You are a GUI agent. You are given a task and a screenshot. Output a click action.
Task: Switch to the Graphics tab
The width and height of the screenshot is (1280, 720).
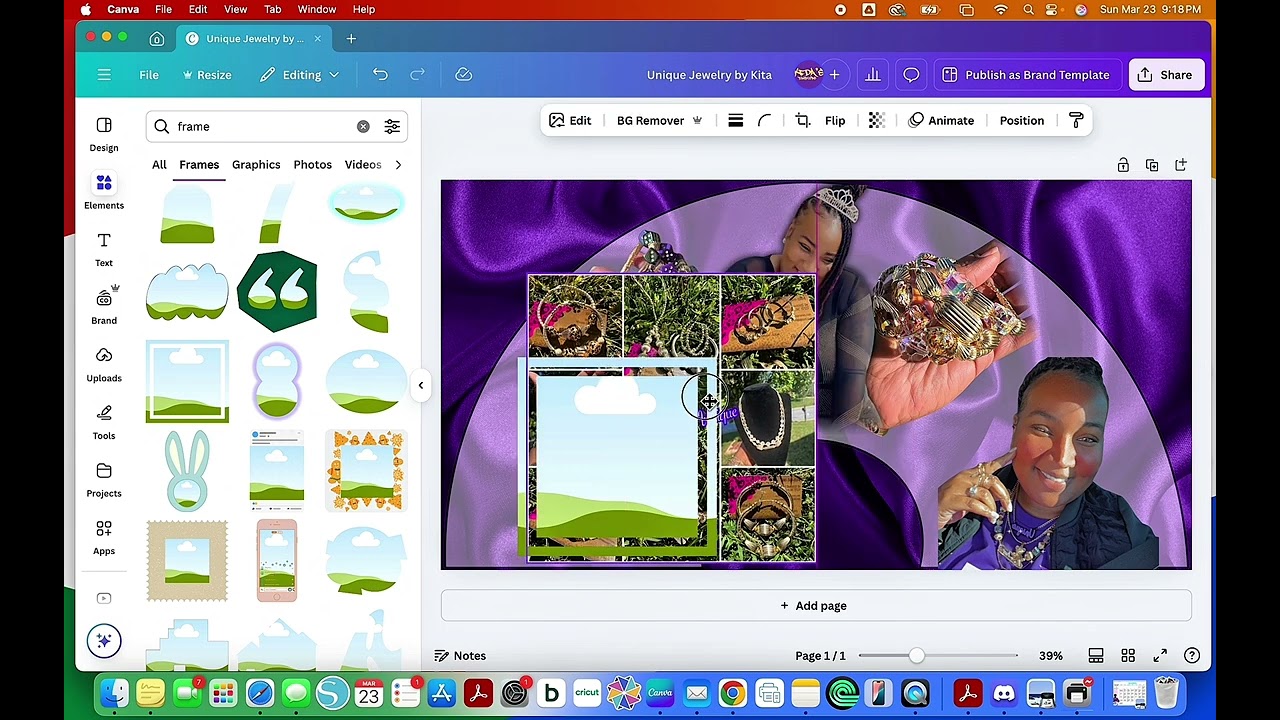[256, 165]
